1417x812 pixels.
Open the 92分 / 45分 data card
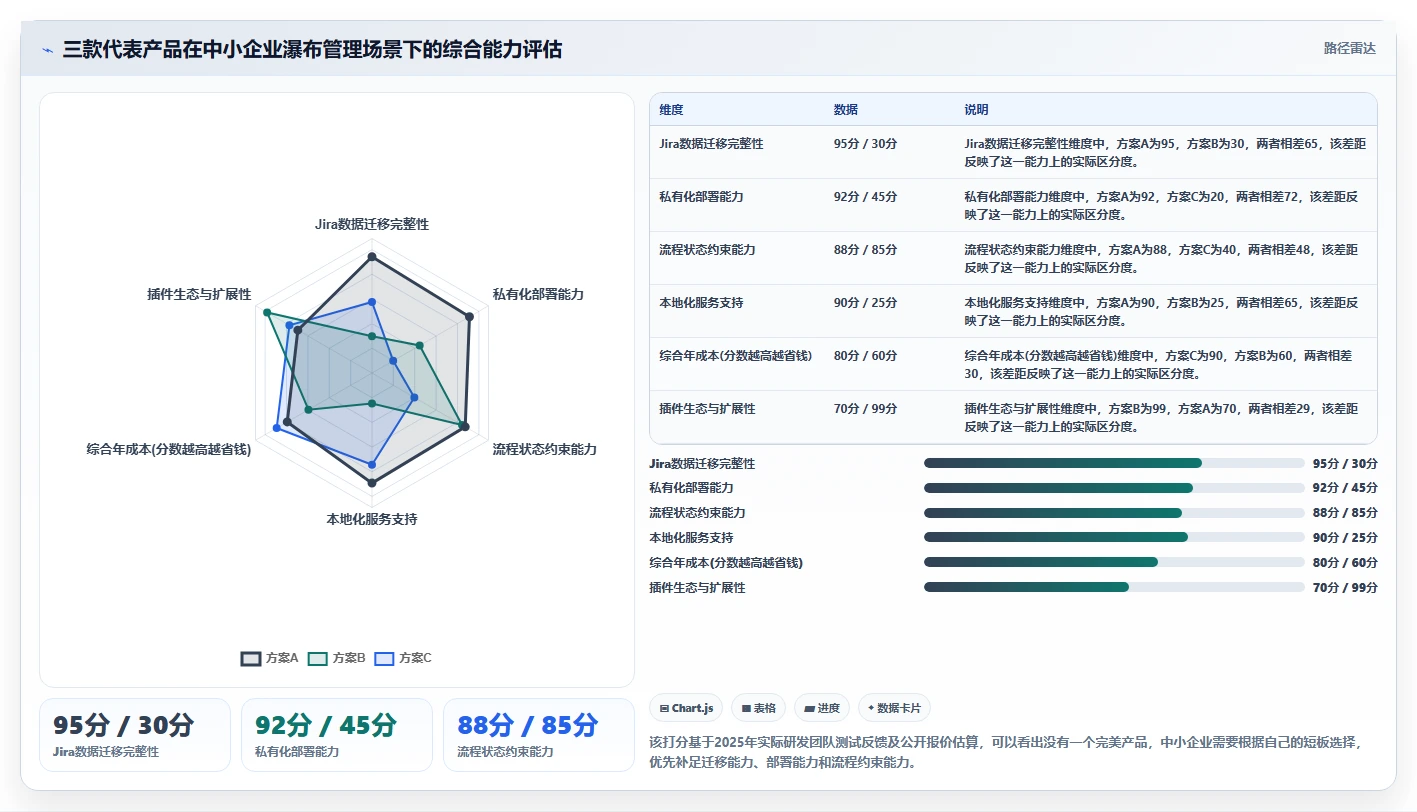pyautogui.click(x=337, y=735)
